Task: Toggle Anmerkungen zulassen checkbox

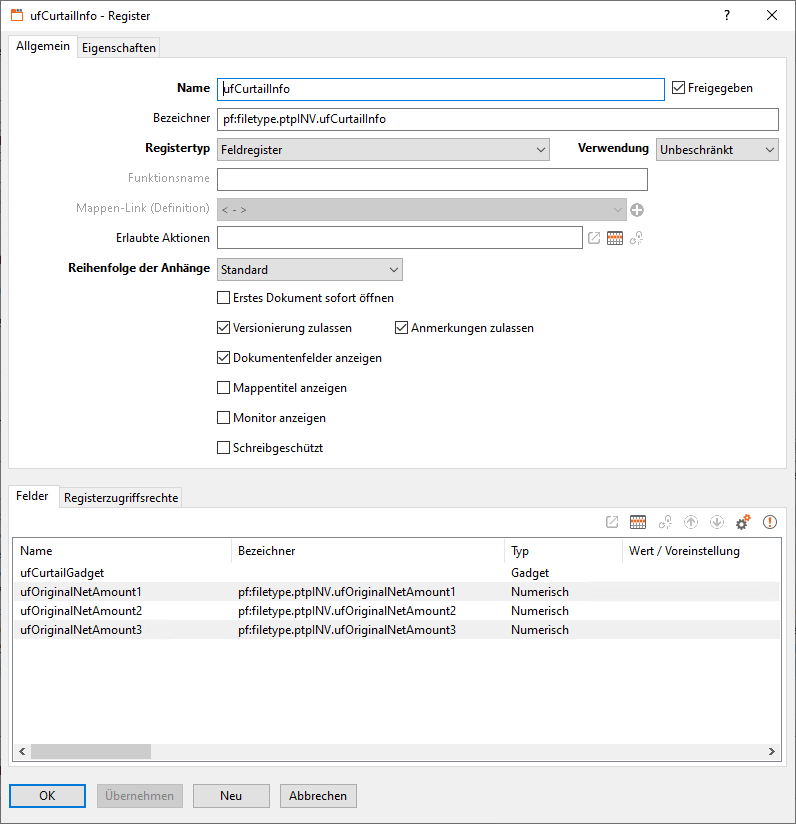Action: point(401,328)
